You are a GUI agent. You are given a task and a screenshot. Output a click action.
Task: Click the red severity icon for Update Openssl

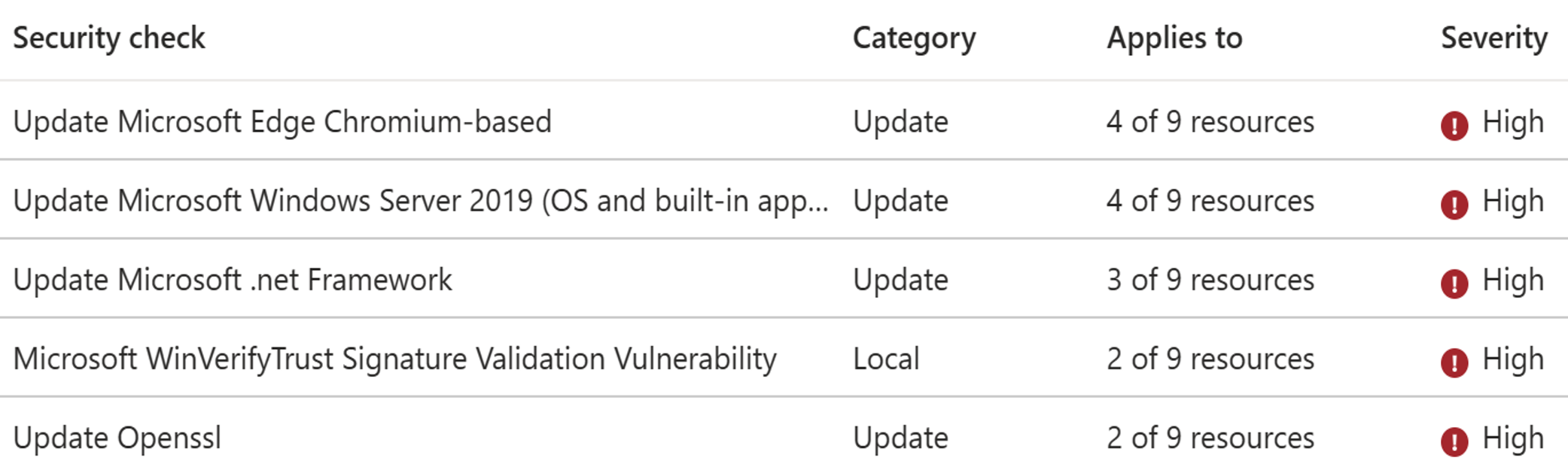(x=1454, y=441)
